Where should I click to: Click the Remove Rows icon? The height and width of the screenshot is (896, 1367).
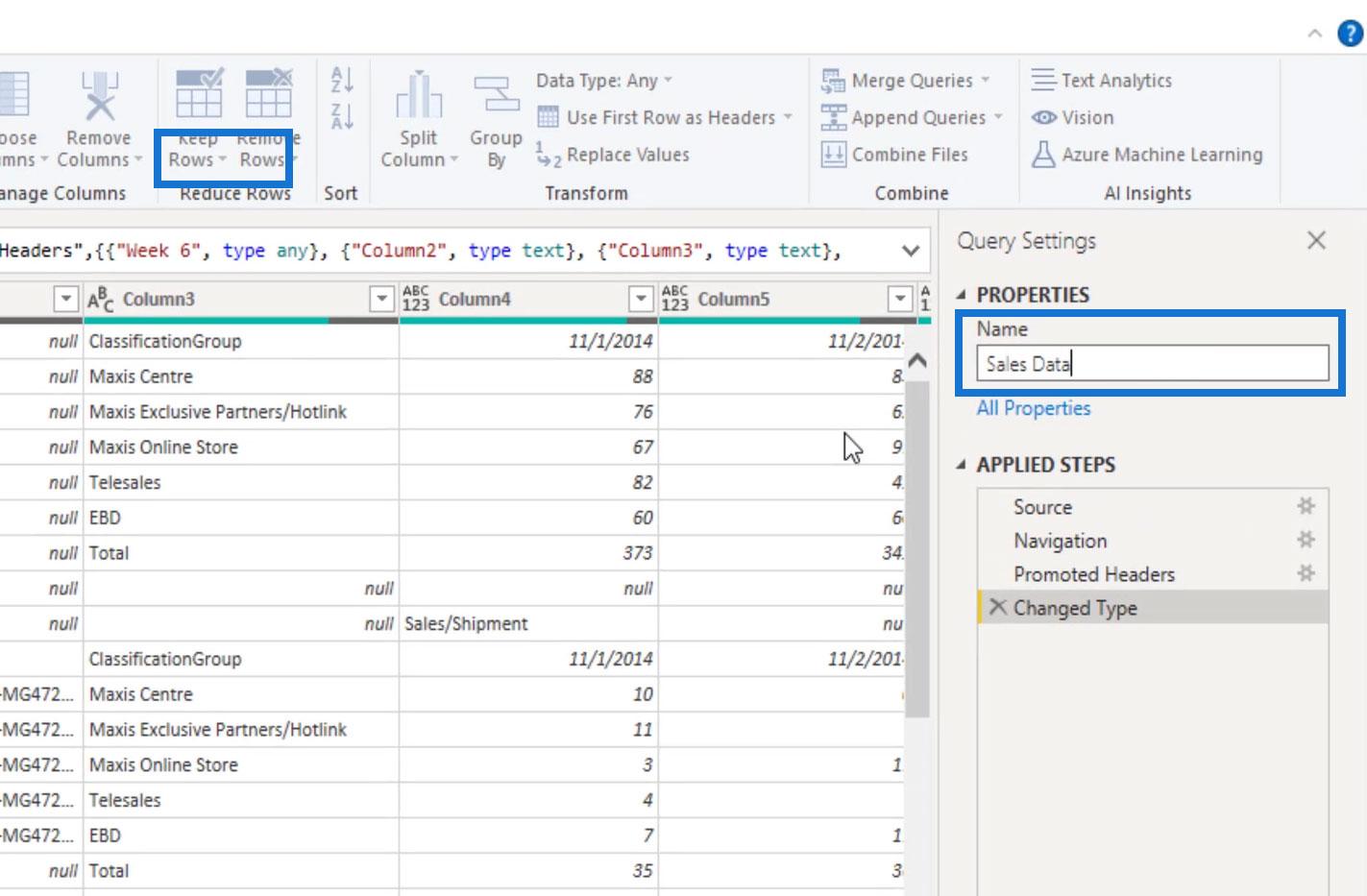(268, 96)
